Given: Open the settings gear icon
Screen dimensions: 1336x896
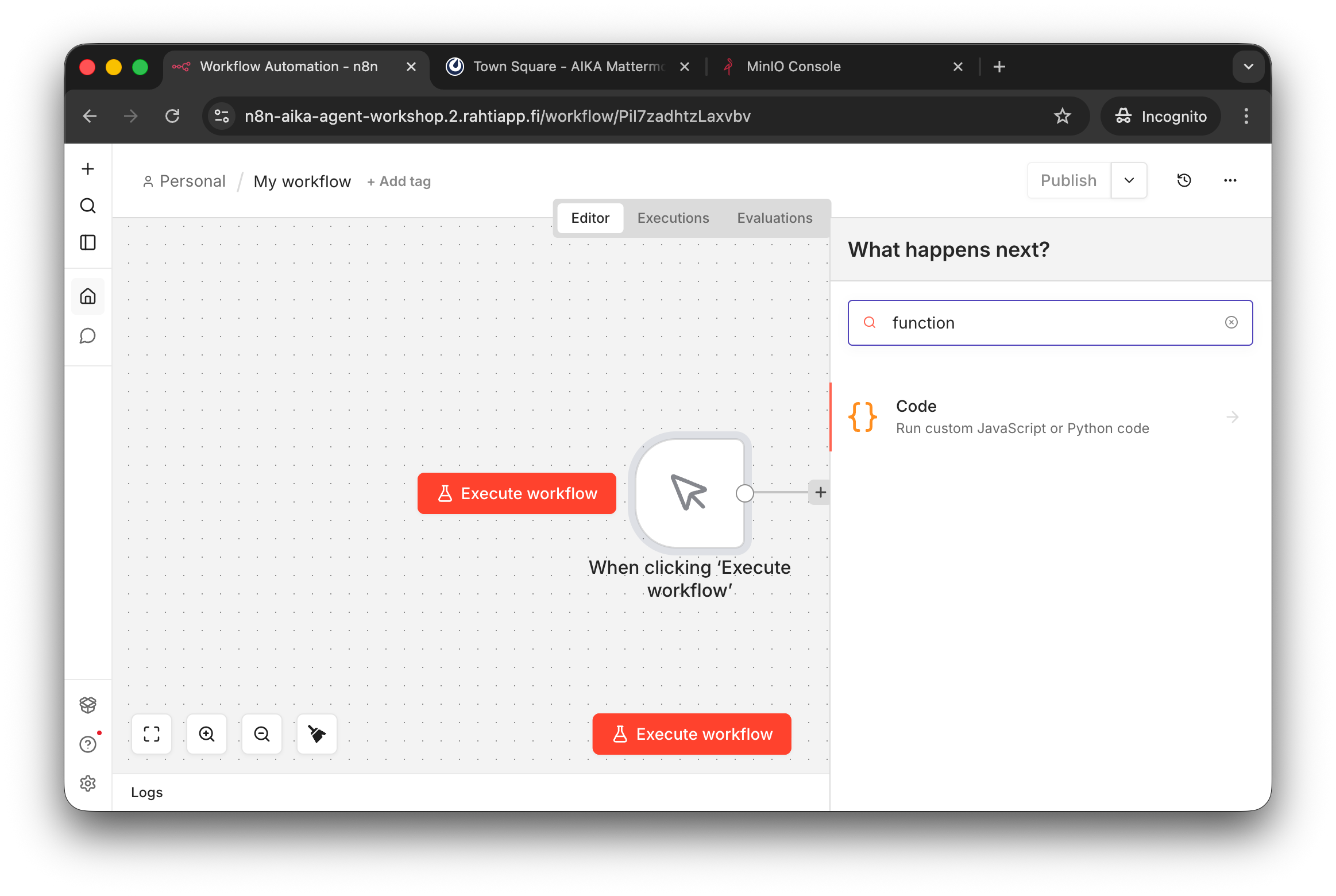Looking at the screenshot, I should click(x=88, y=783).
